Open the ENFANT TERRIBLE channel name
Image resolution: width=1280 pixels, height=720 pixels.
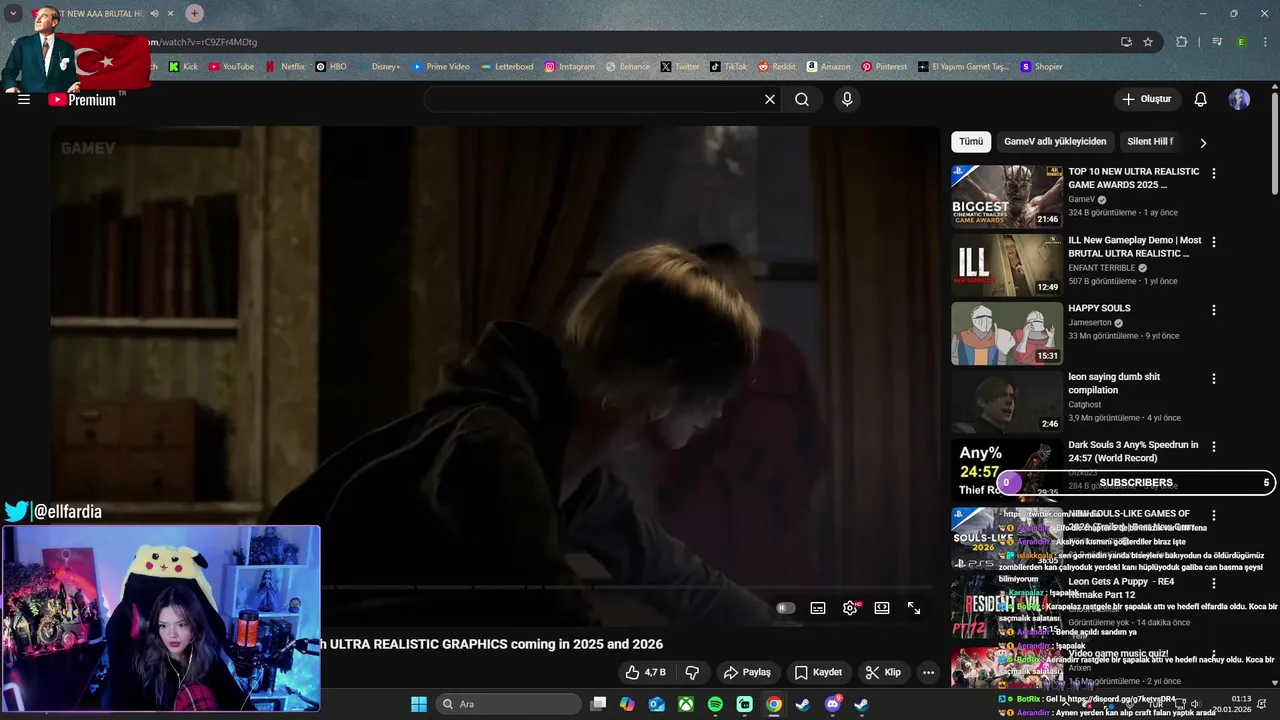click(x=1101, y=268)
